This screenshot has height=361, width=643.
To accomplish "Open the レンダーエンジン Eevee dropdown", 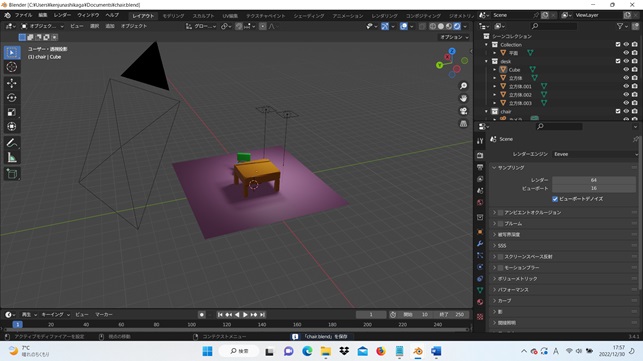I will coord(595,154).
